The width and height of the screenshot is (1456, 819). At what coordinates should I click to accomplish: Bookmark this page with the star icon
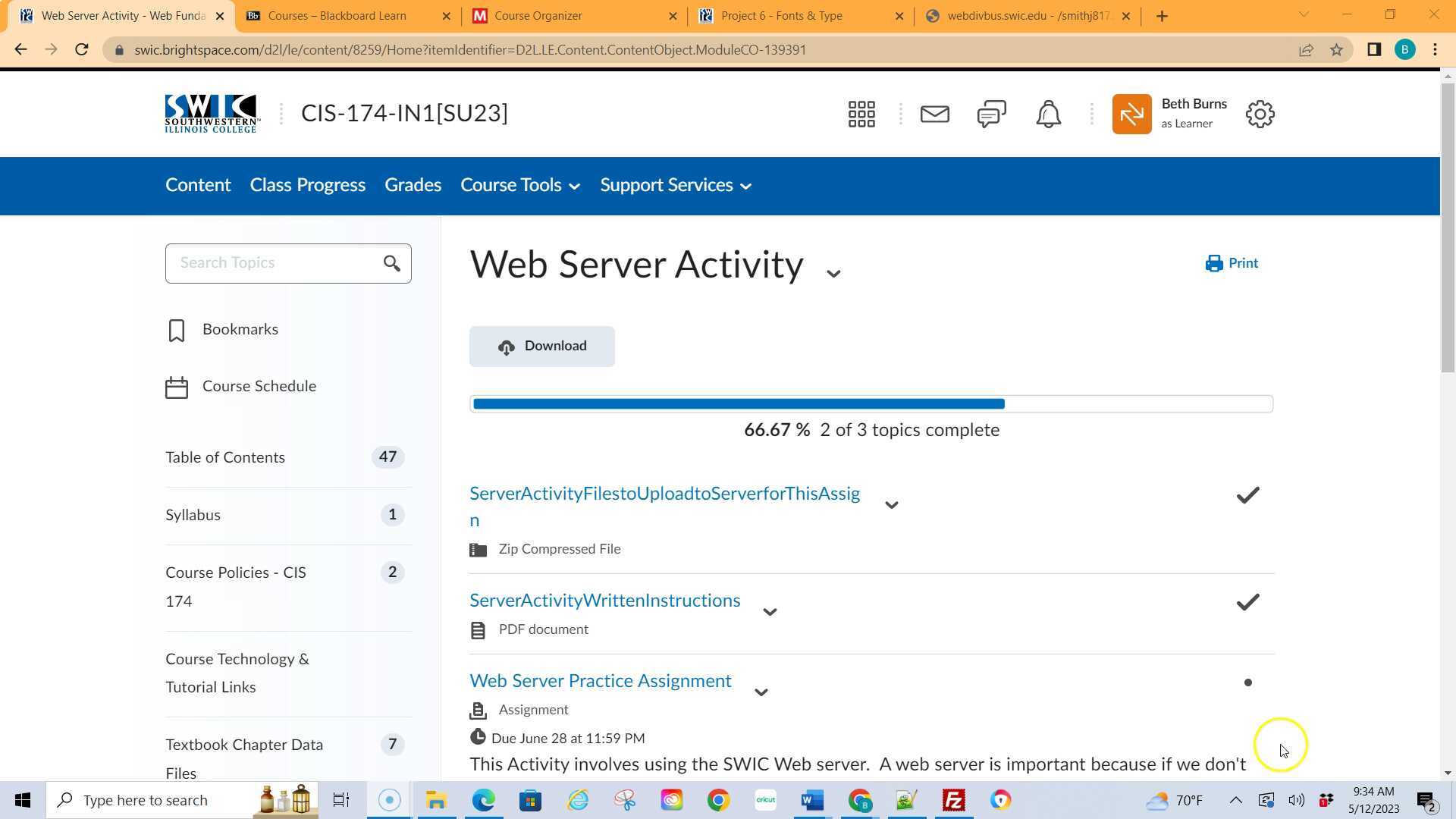click(1336, 50)
